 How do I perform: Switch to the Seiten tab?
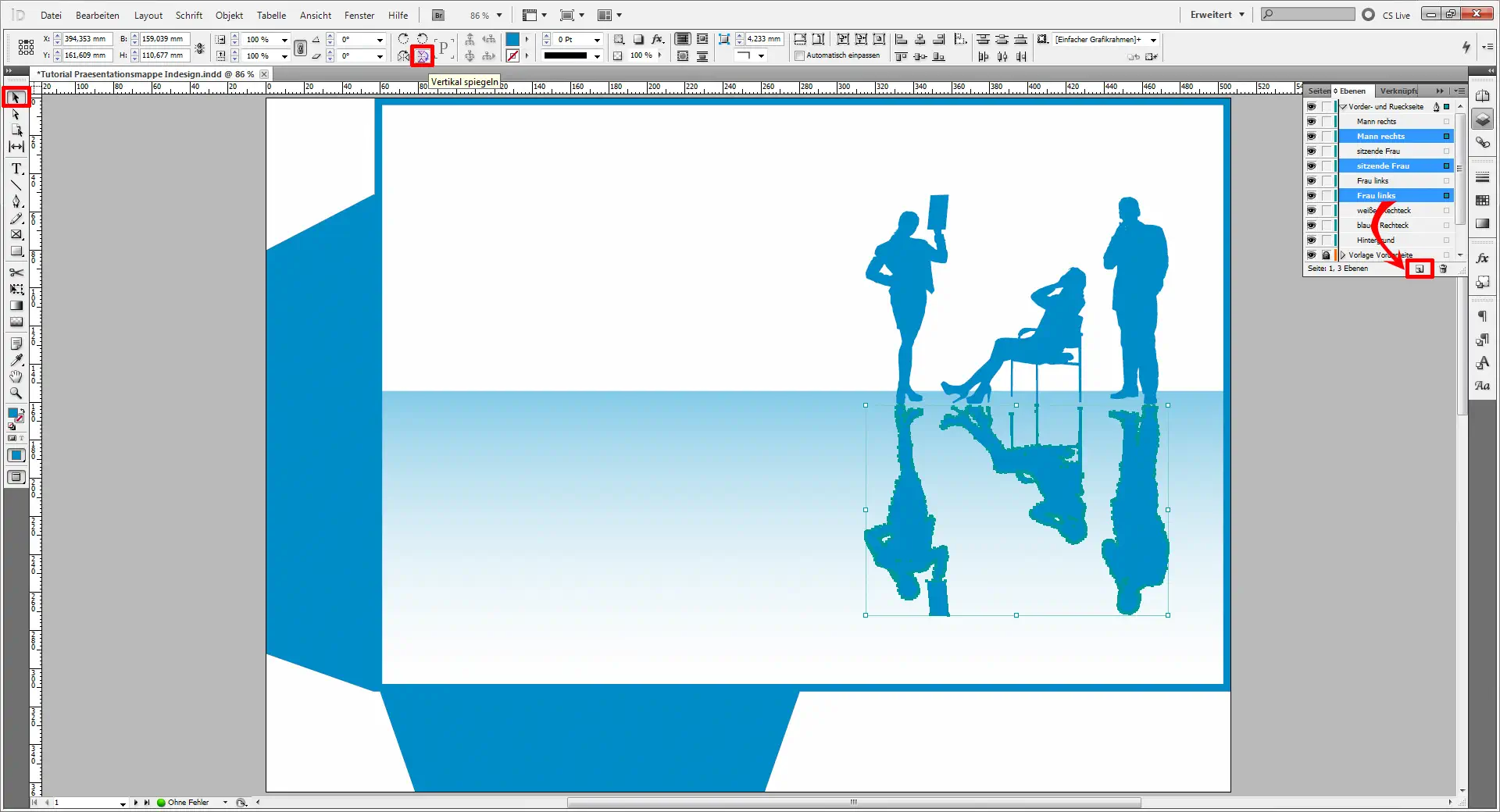[1318, 91]
